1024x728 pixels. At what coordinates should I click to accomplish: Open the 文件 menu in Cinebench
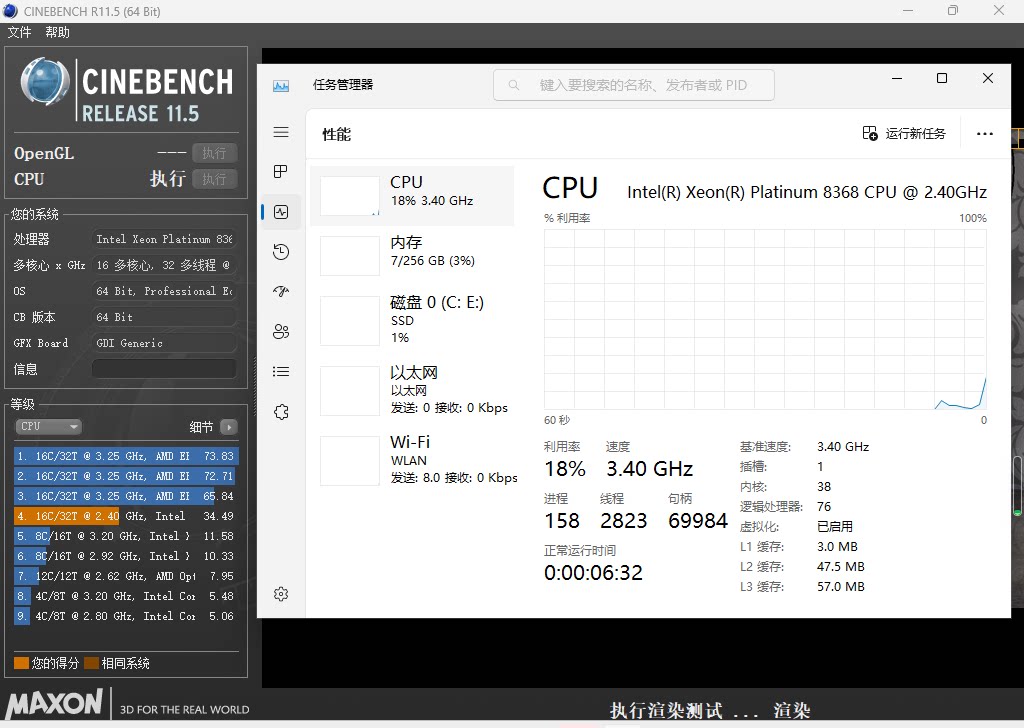click(20, 32)
